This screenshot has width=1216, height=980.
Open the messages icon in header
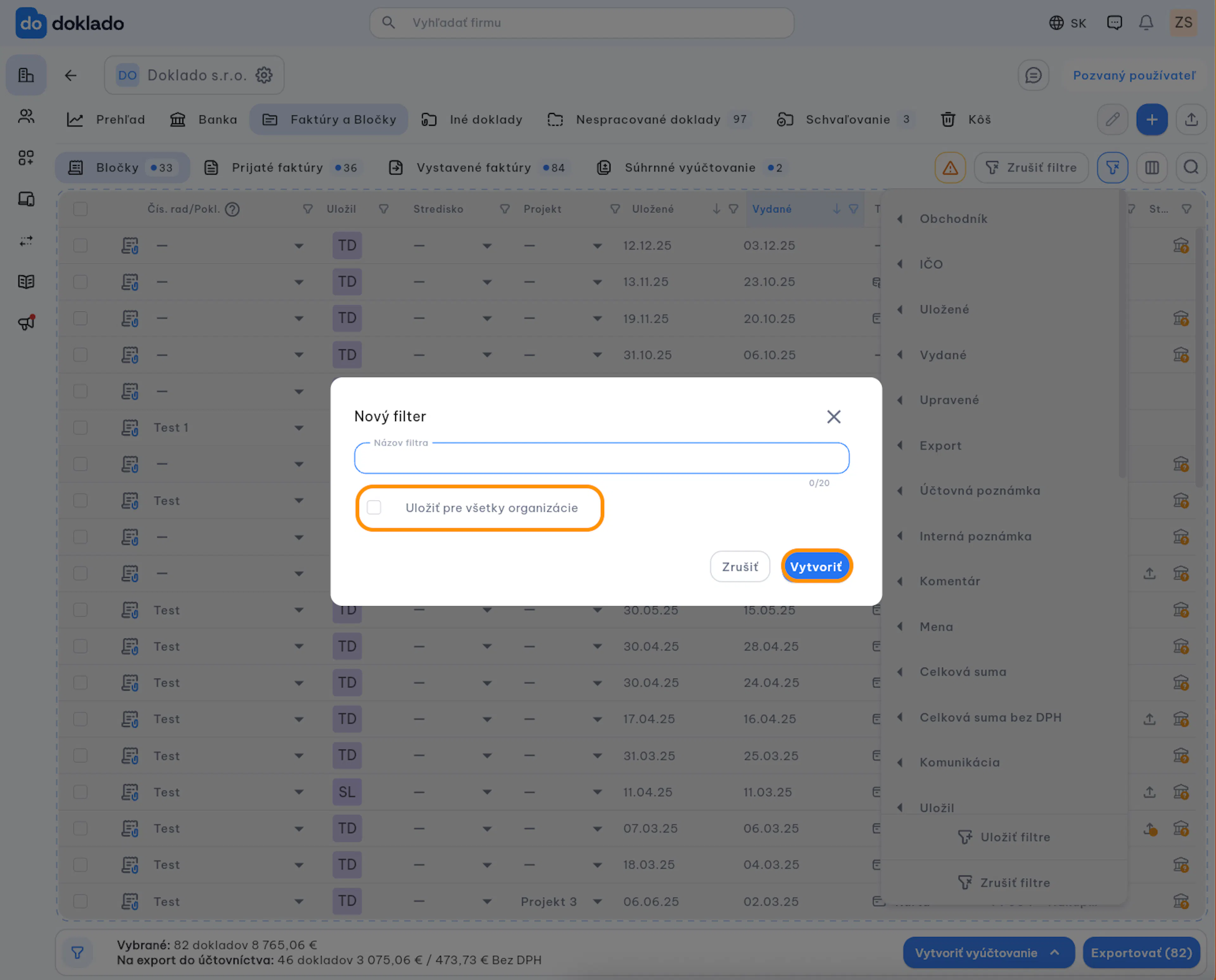(1114, 22)
